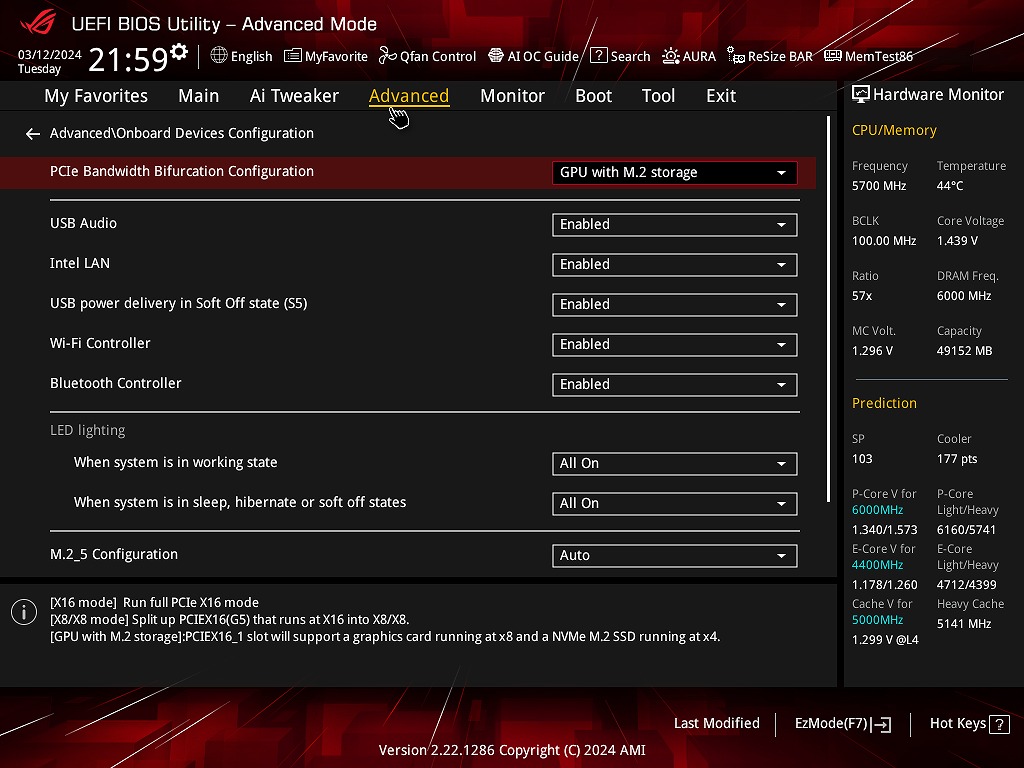Click the Prediction section heading

[x=884, y=403]
